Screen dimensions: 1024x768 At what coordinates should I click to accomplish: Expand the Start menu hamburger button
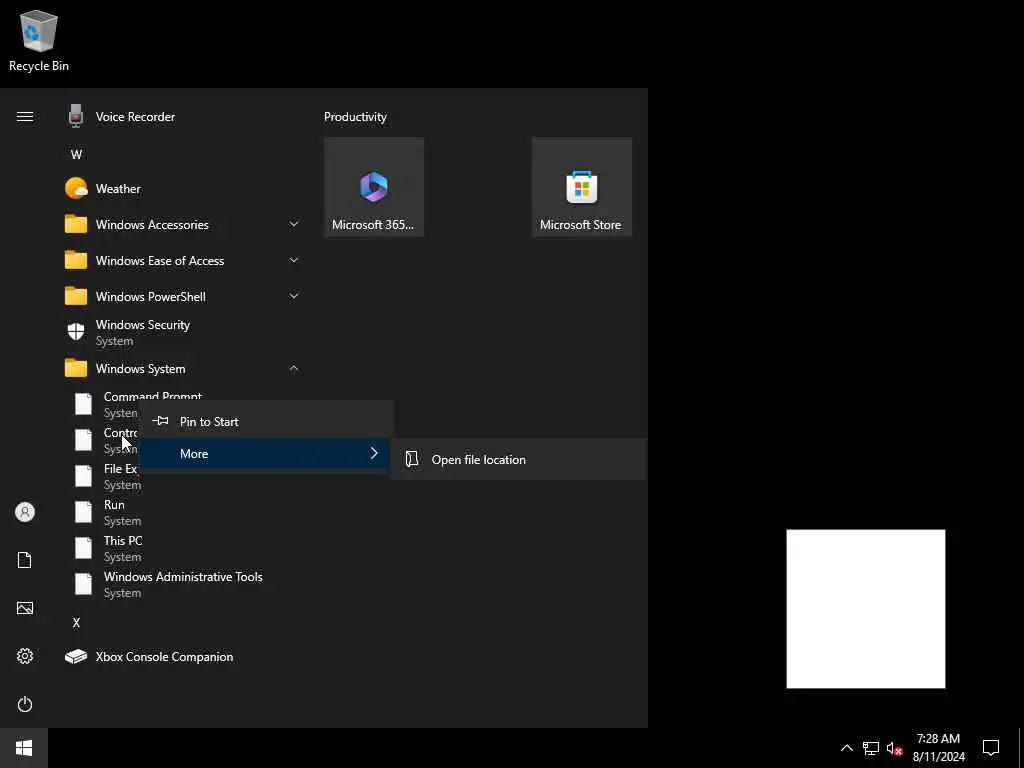(25, 117)
